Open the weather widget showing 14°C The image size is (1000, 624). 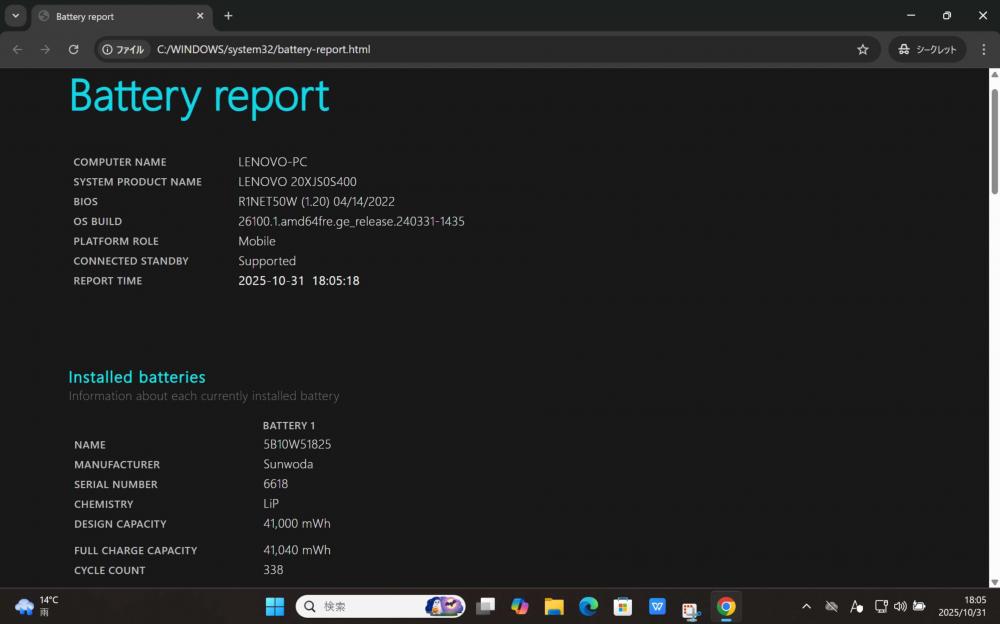(x=36, y=606)
